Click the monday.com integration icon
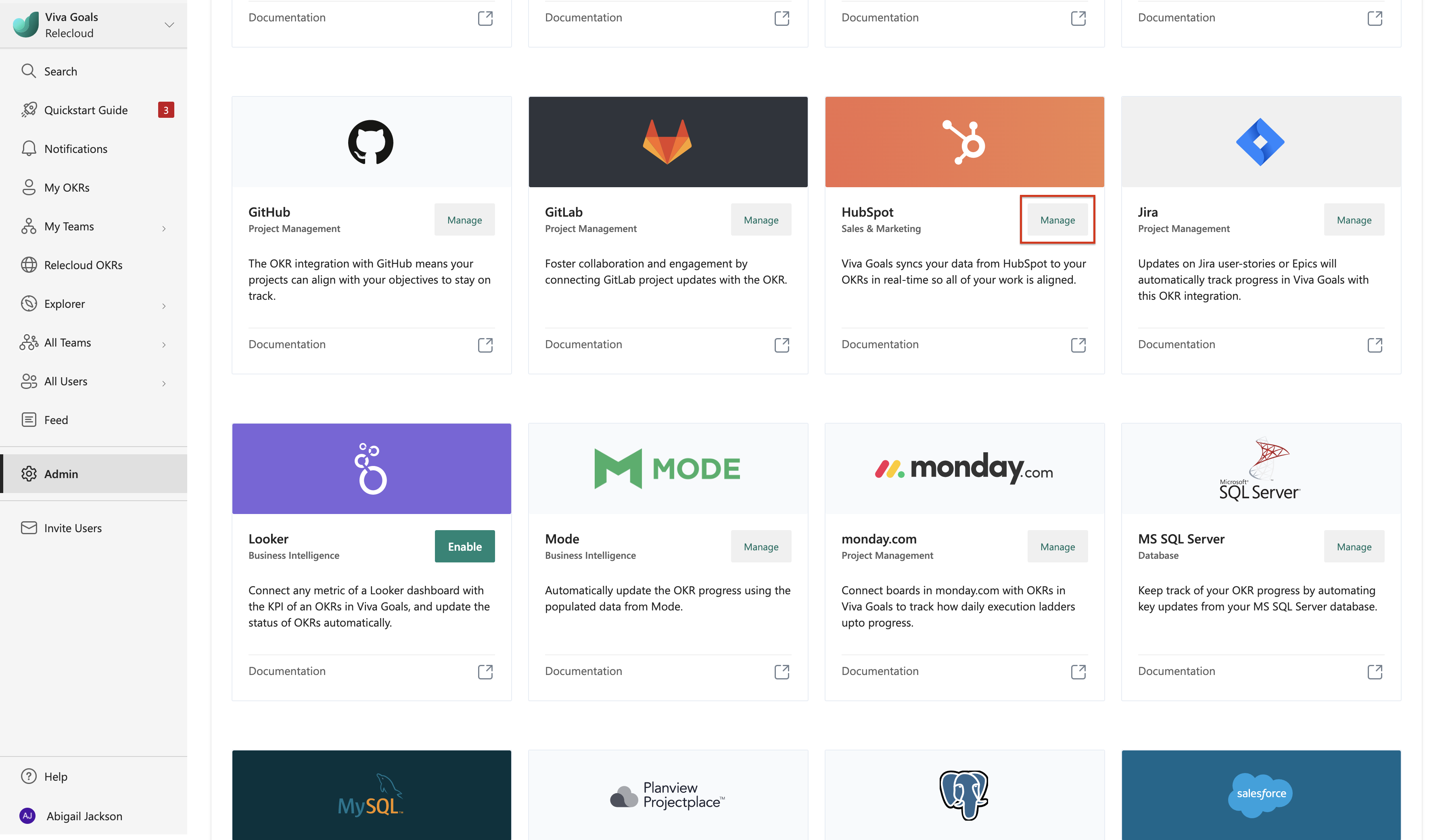 point(963,468)
